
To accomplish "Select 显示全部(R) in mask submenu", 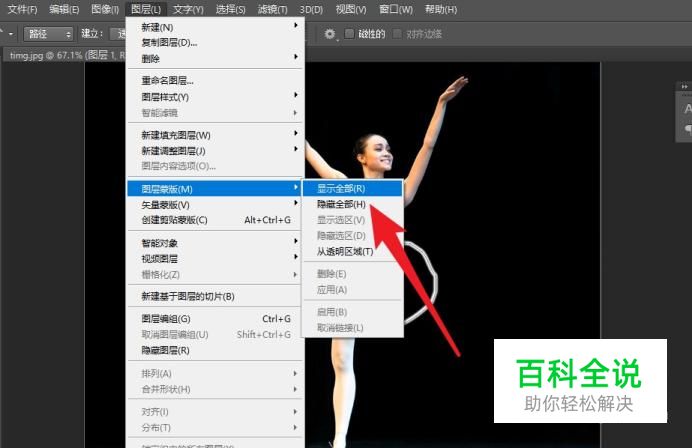I will click(x=352, y=188).
